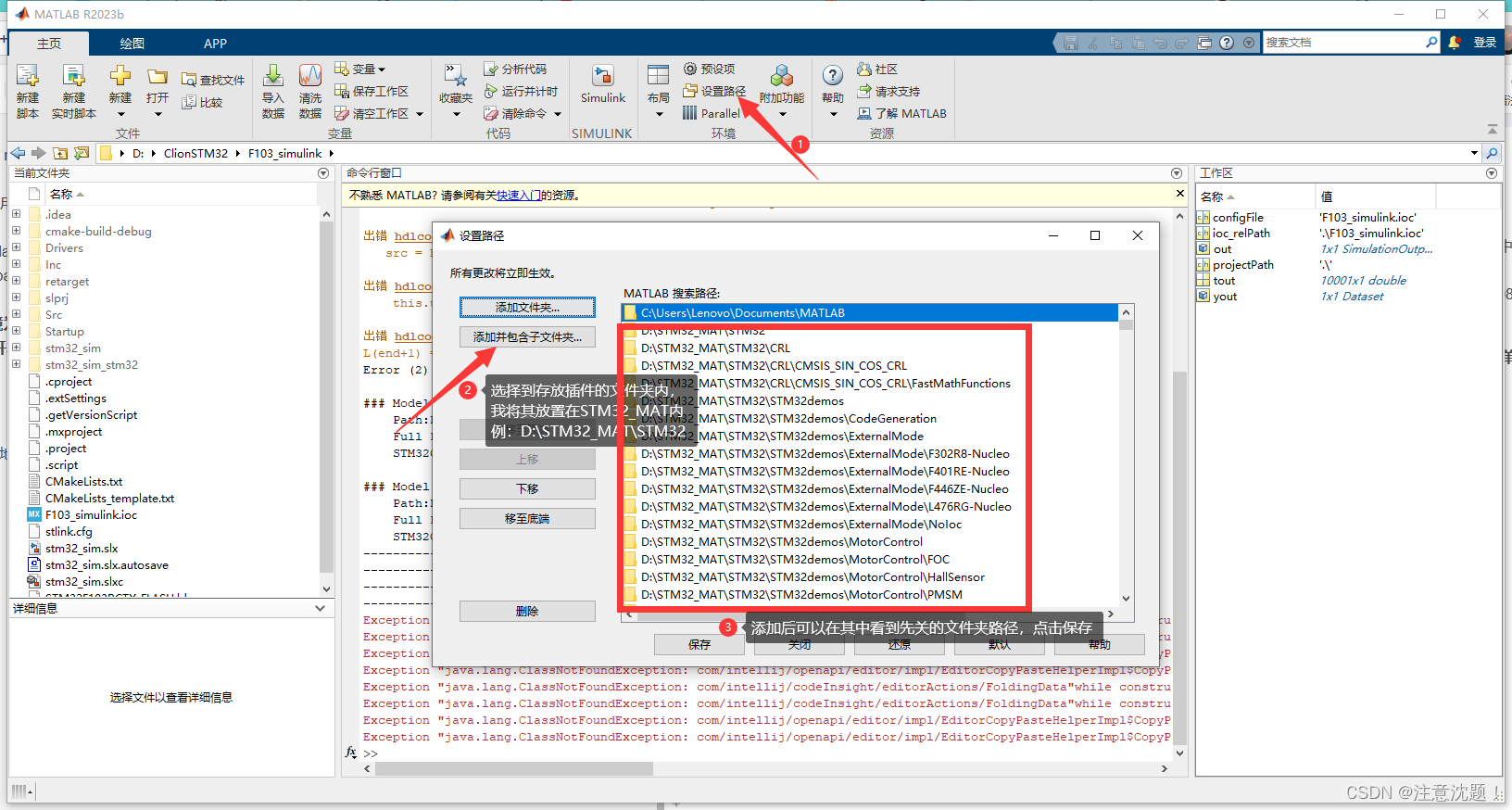Click the 移至底端 button
Image resolution: width=1512 pixels, height=810 pixels.
point(527,518)
